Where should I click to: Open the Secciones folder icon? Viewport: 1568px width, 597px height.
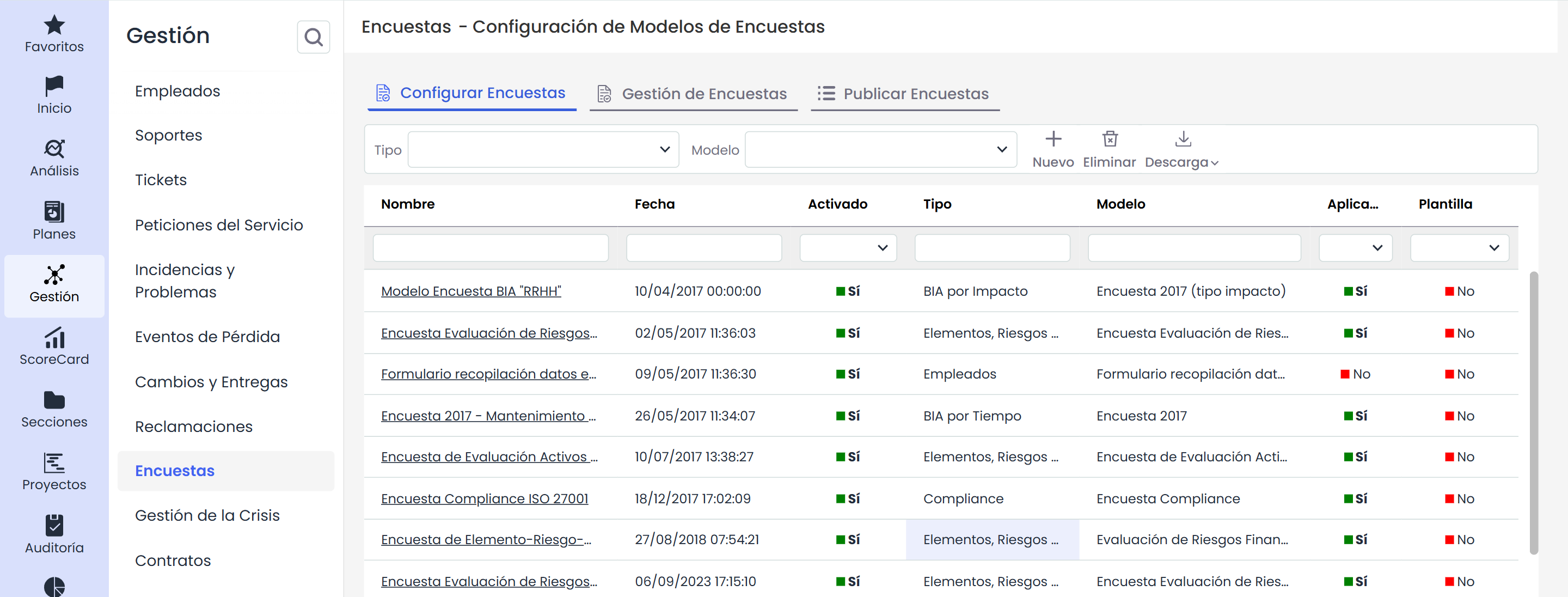click(x=54, y=400)
